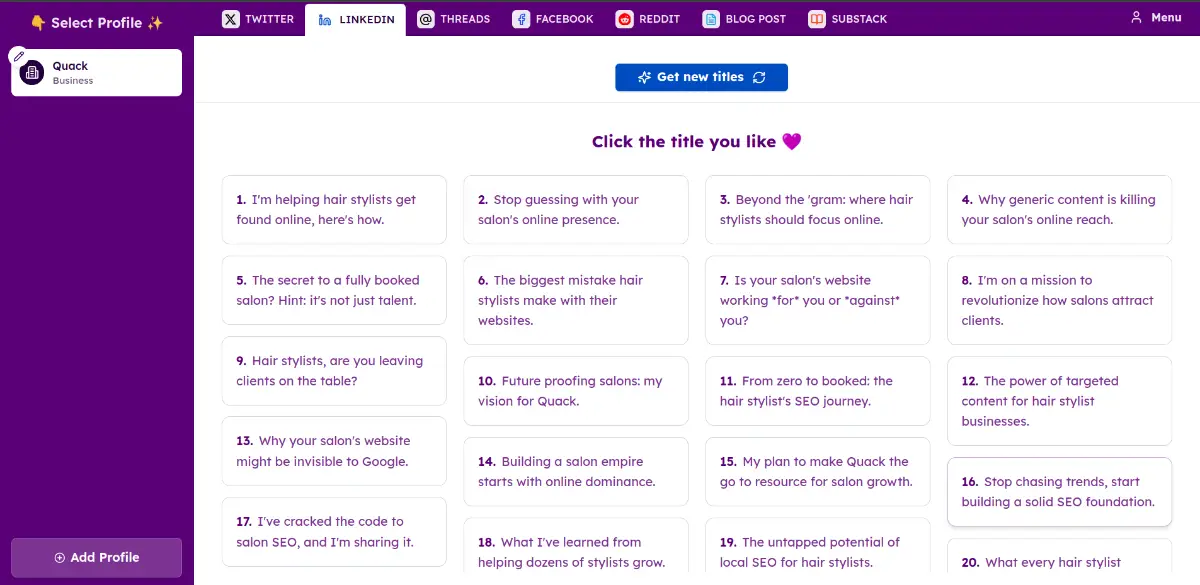
Task: Switch to the Reddit tab
Action: coord(650,19)
